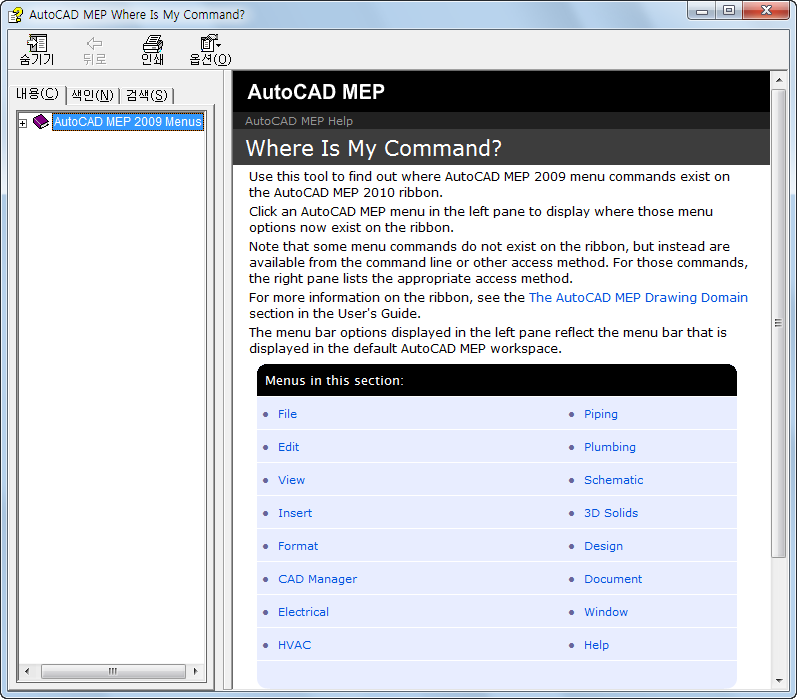Open the 3D Solids link
The width and height of the screenshot is (797, 699).
click(x=611, y=513)
